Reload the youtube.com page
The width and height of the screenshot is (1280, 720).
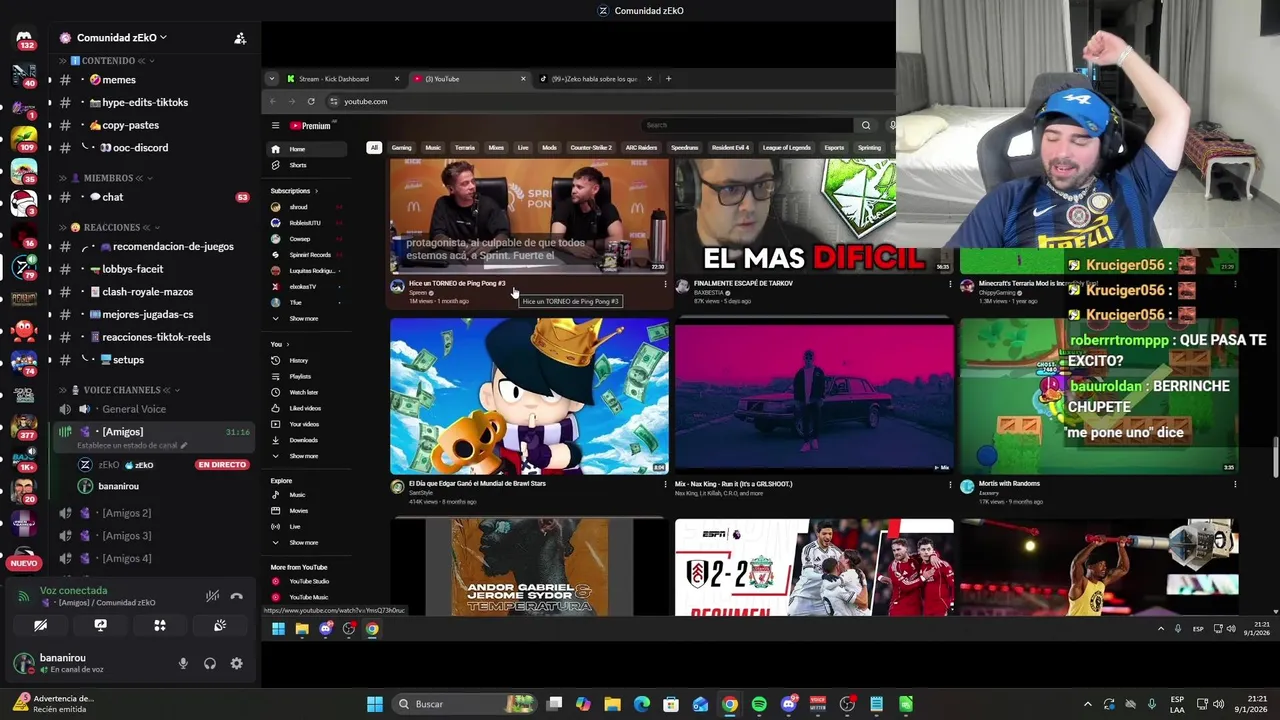pyautogui.click(x=311, y=101)
